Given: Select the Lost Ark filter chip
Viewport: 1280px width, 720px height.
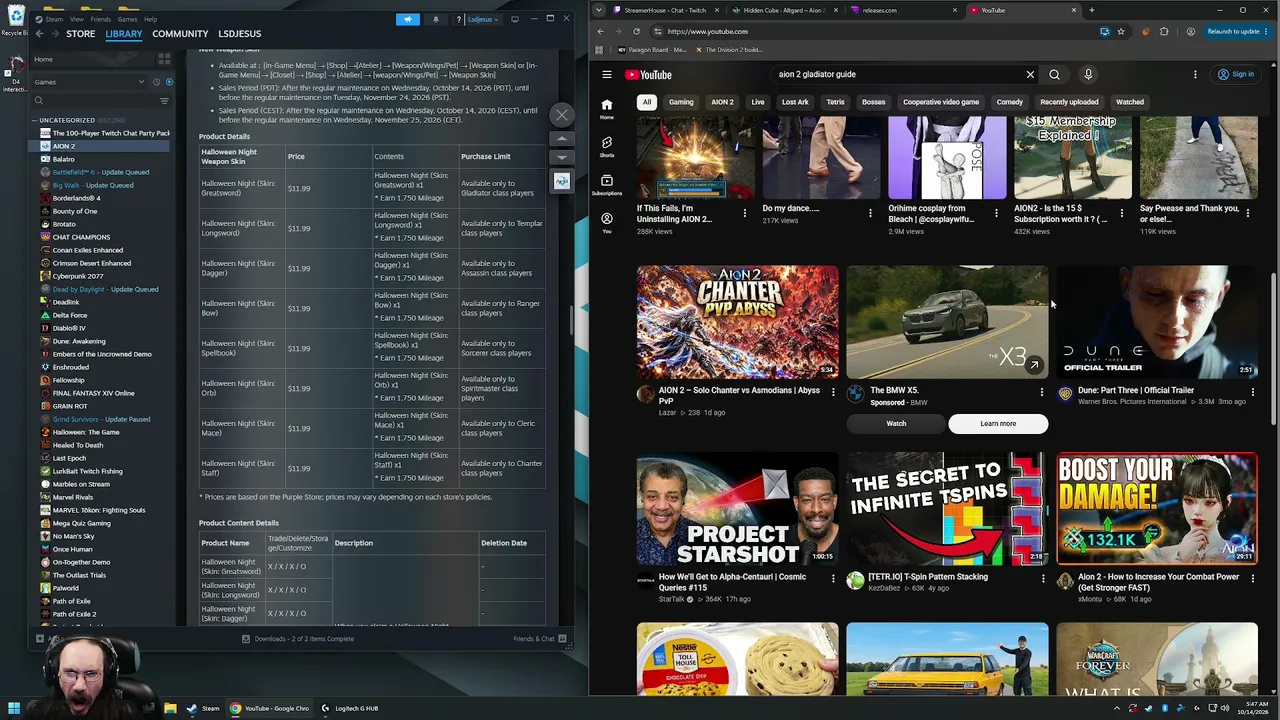Looking at the screenshot, I should click(x=795, y=102).
